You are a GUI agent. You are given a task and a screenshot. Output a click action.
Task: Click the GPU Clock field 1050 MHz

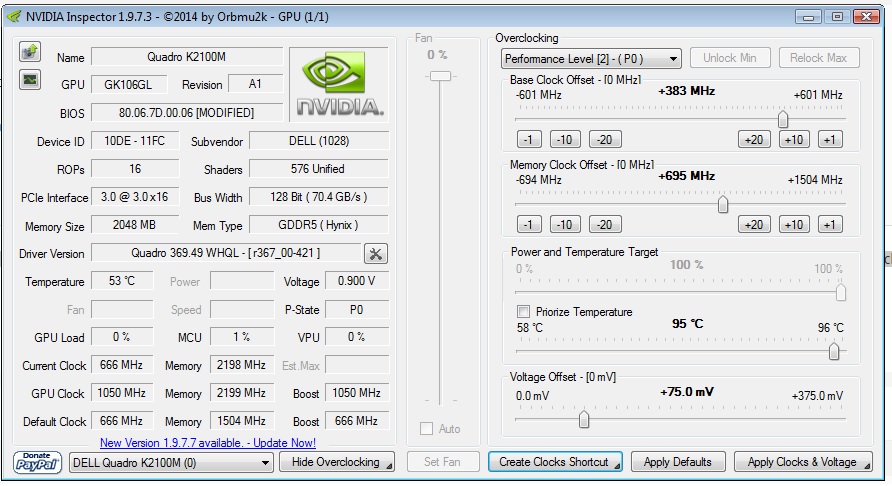pos(122,393)
